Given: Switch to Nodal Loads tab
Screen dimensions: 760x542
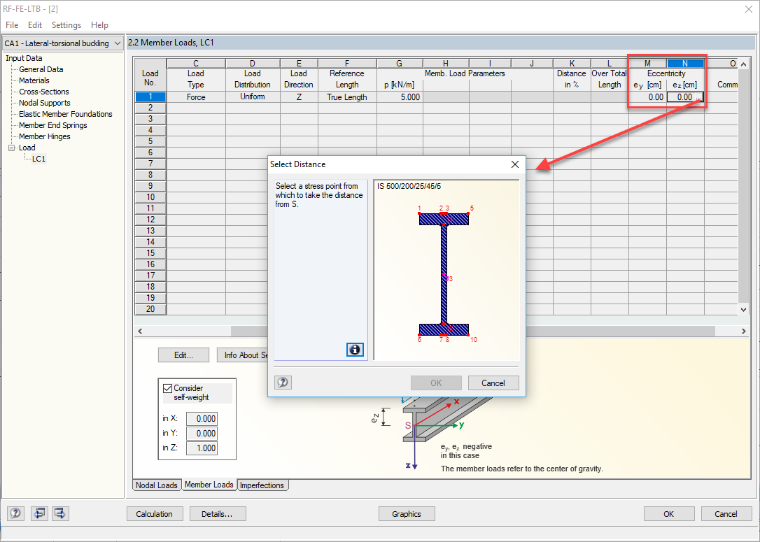Looking at the screenshot, I should click(x=156, y=485).
